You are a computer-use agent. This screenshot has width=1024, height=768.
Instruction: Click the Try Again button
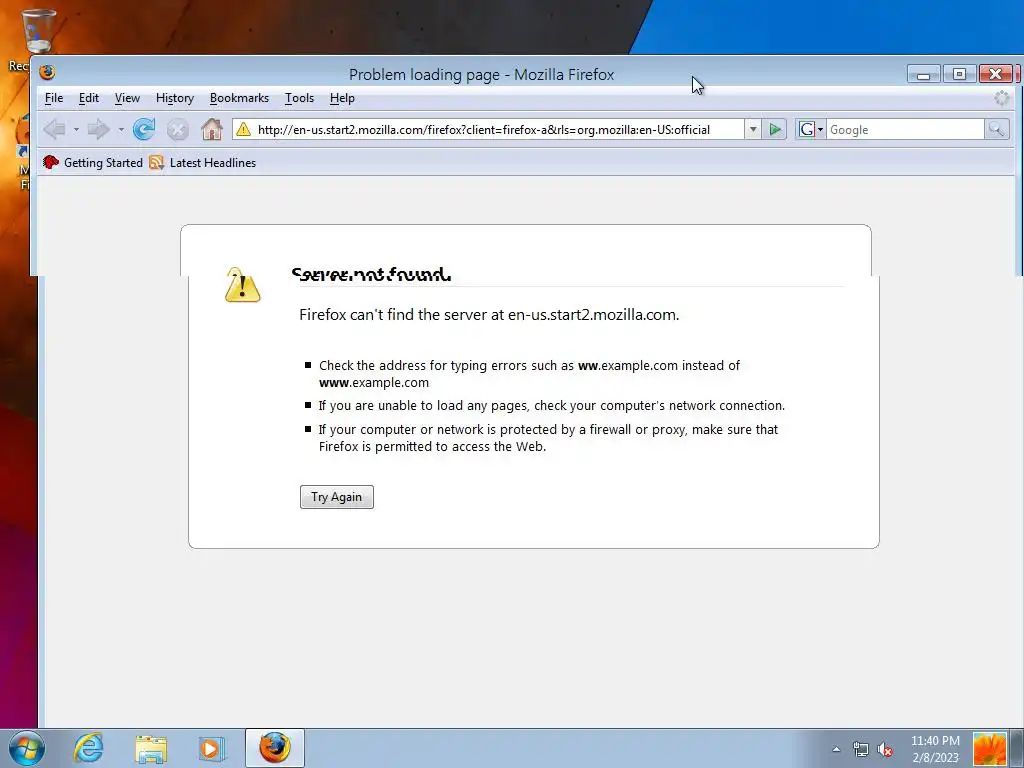pyautogui.click(x=336, y=497)
